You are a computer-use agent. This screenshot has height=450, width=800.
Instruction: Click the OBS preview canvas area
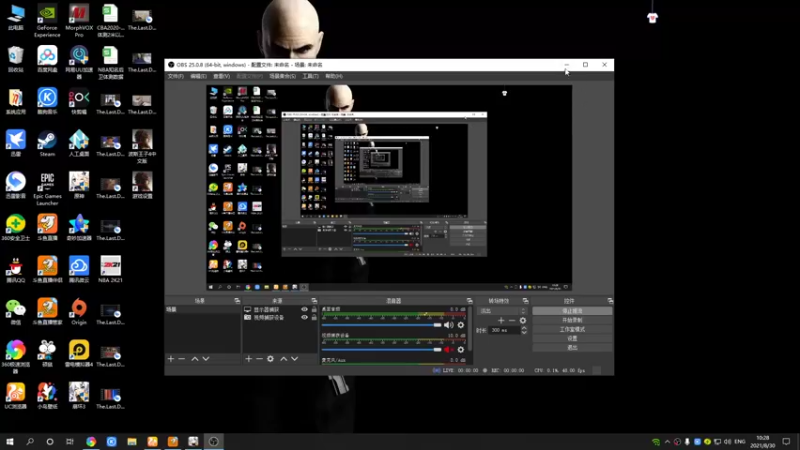pyautogui.click(x=389, y=188)
